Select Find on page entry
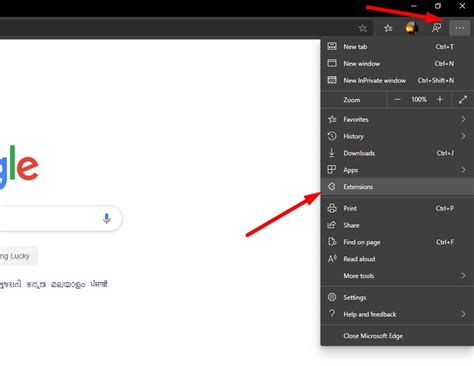The height and width of the screenshot is (366, 474). coord(397,242)
